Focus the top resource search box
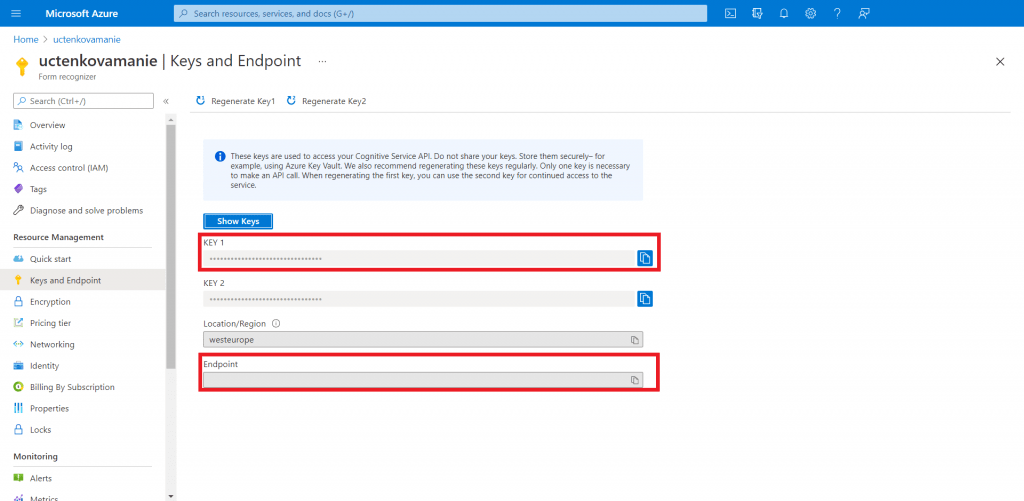Image resolution: width=1024 pixels, height=501 pixels. coord(440,13)
